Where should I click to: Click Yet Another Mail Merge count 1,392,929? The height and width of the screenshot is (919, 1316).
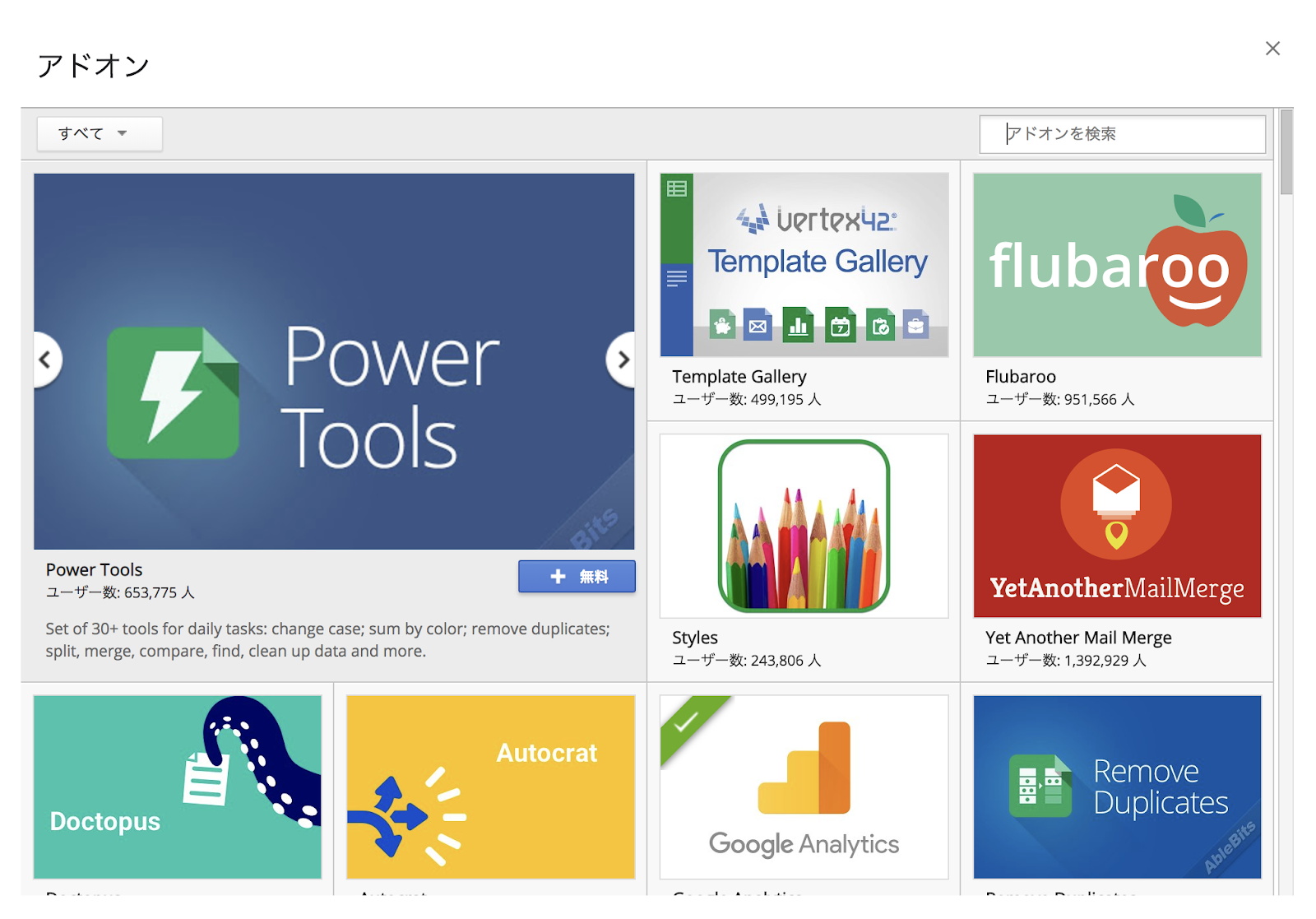point(1066,660)
